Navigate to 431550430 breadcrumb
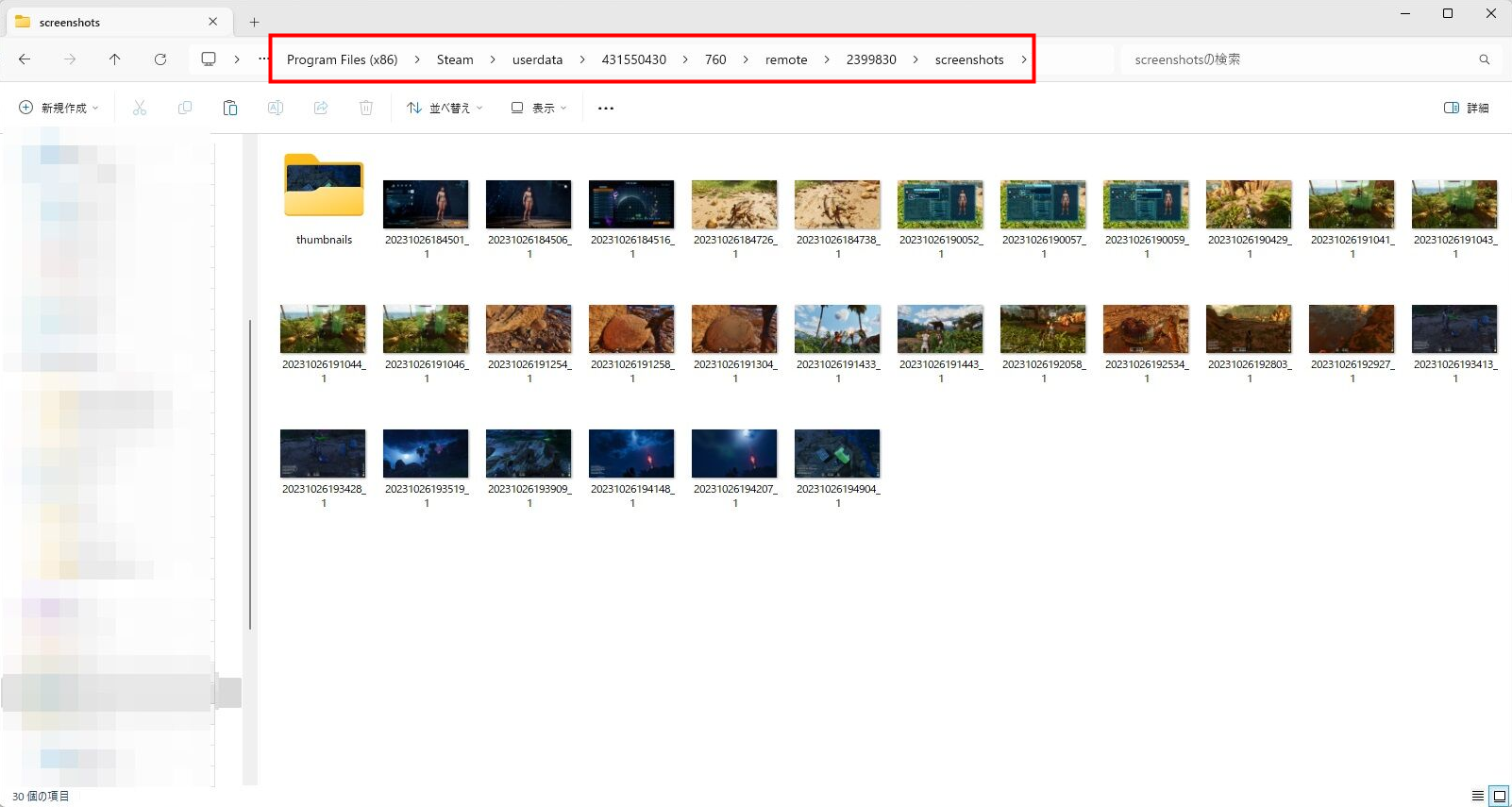1512x807 pixels. tap(634, 59)
